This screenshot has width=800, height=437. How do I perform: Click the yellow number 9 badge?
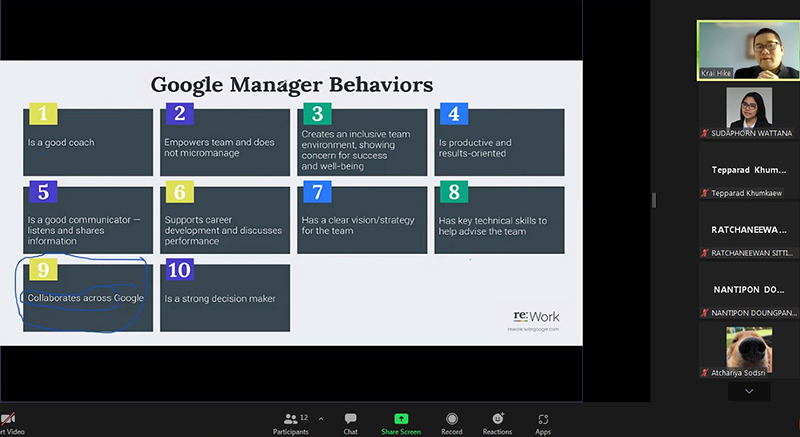pyautogui.click(x=43, y=270)
